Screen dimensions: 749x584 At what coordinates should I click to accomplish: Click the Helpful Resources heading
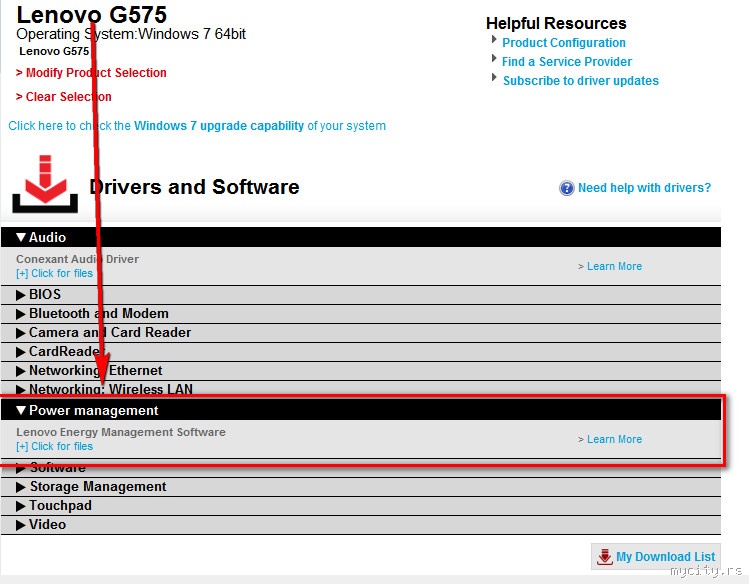click(556, 23)
